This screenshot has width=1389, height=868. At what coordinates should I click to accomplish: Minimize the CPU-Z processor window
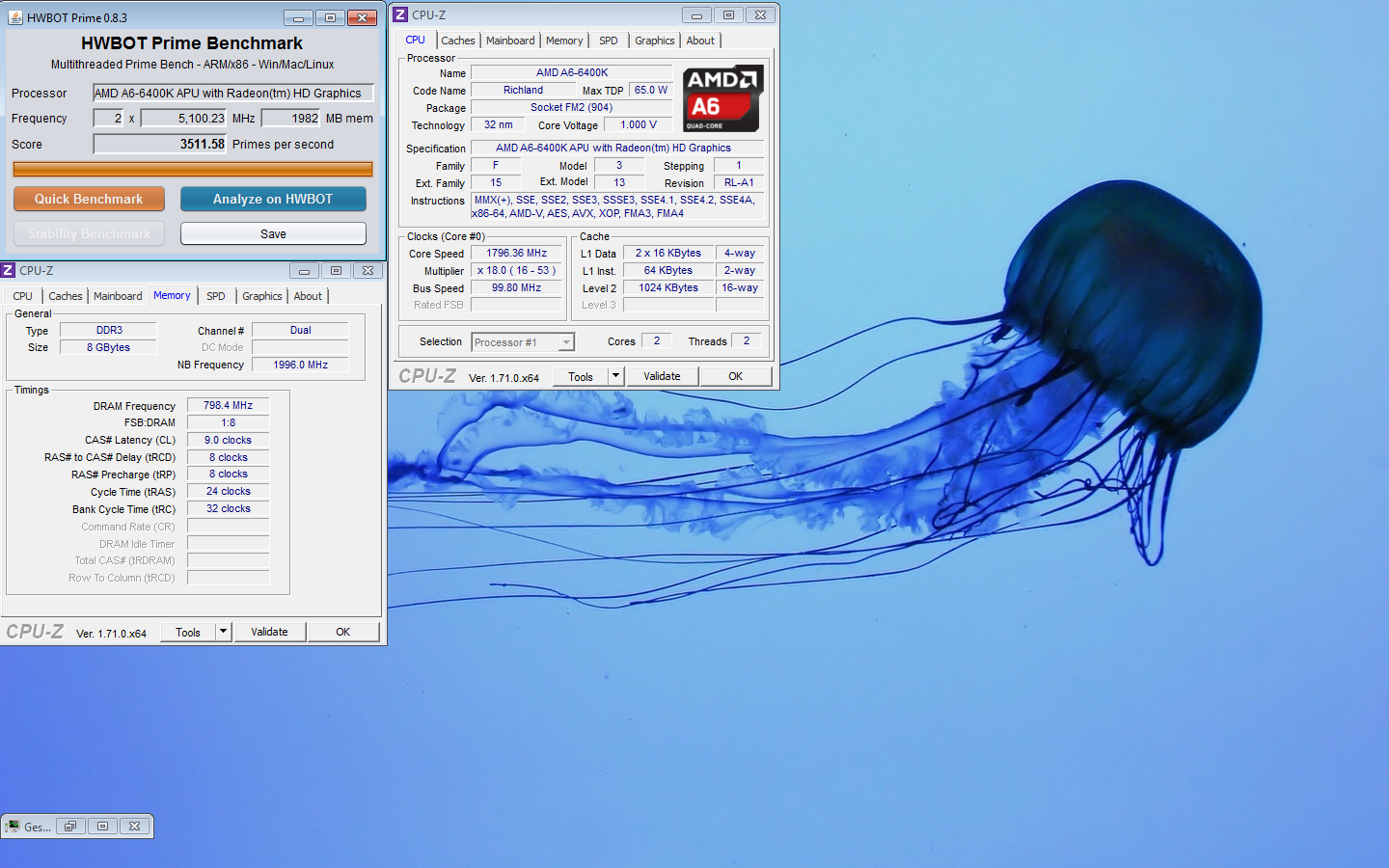point(696,14)
